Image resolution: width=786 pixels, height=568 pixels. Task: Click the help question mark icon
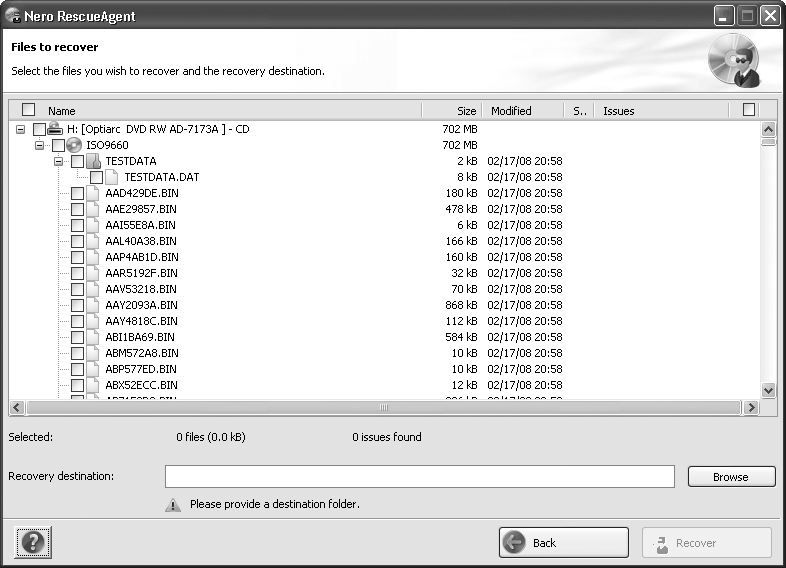[33, 543]
